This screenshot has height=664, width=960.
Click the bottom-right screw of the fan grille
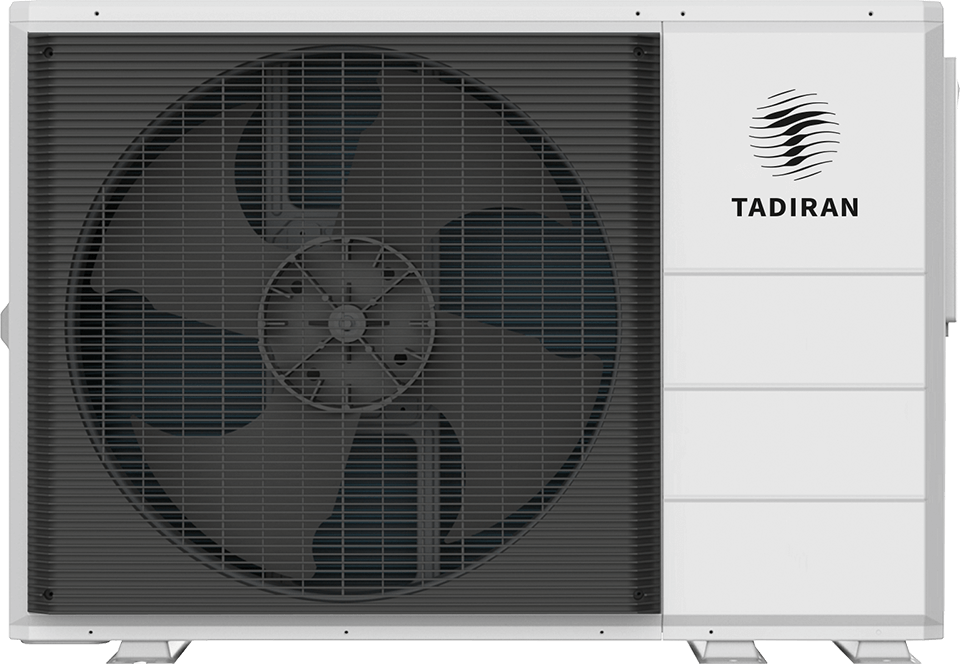click(x=639, y=594)
